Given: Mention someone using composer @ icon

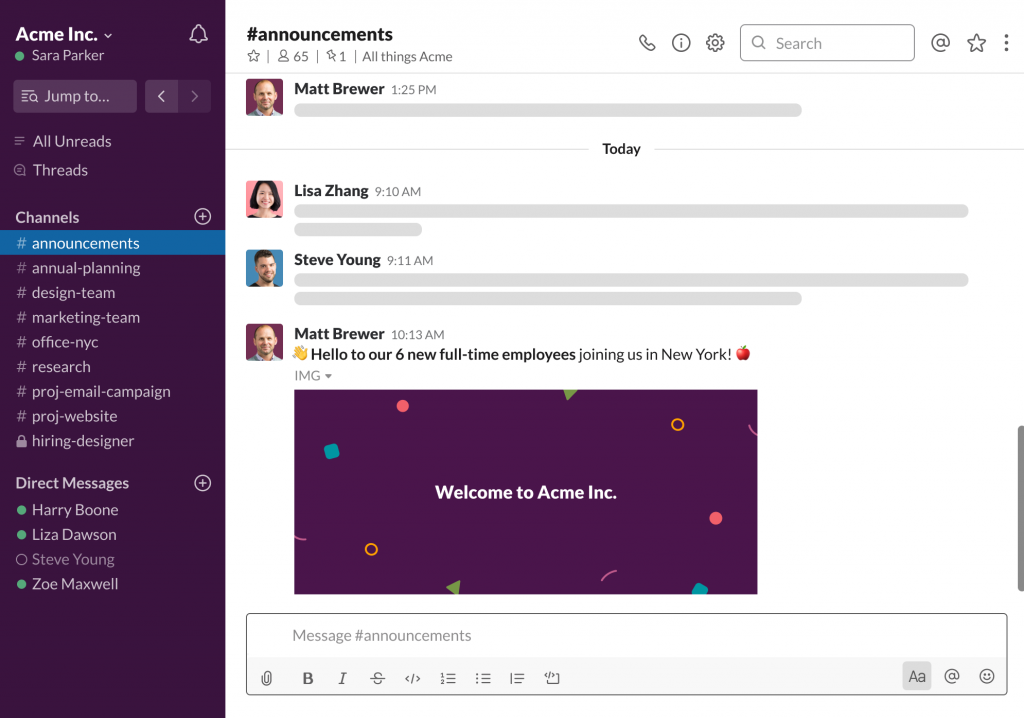Looking at the screenshot, I should pyautogui.click(x=952, y=676).
